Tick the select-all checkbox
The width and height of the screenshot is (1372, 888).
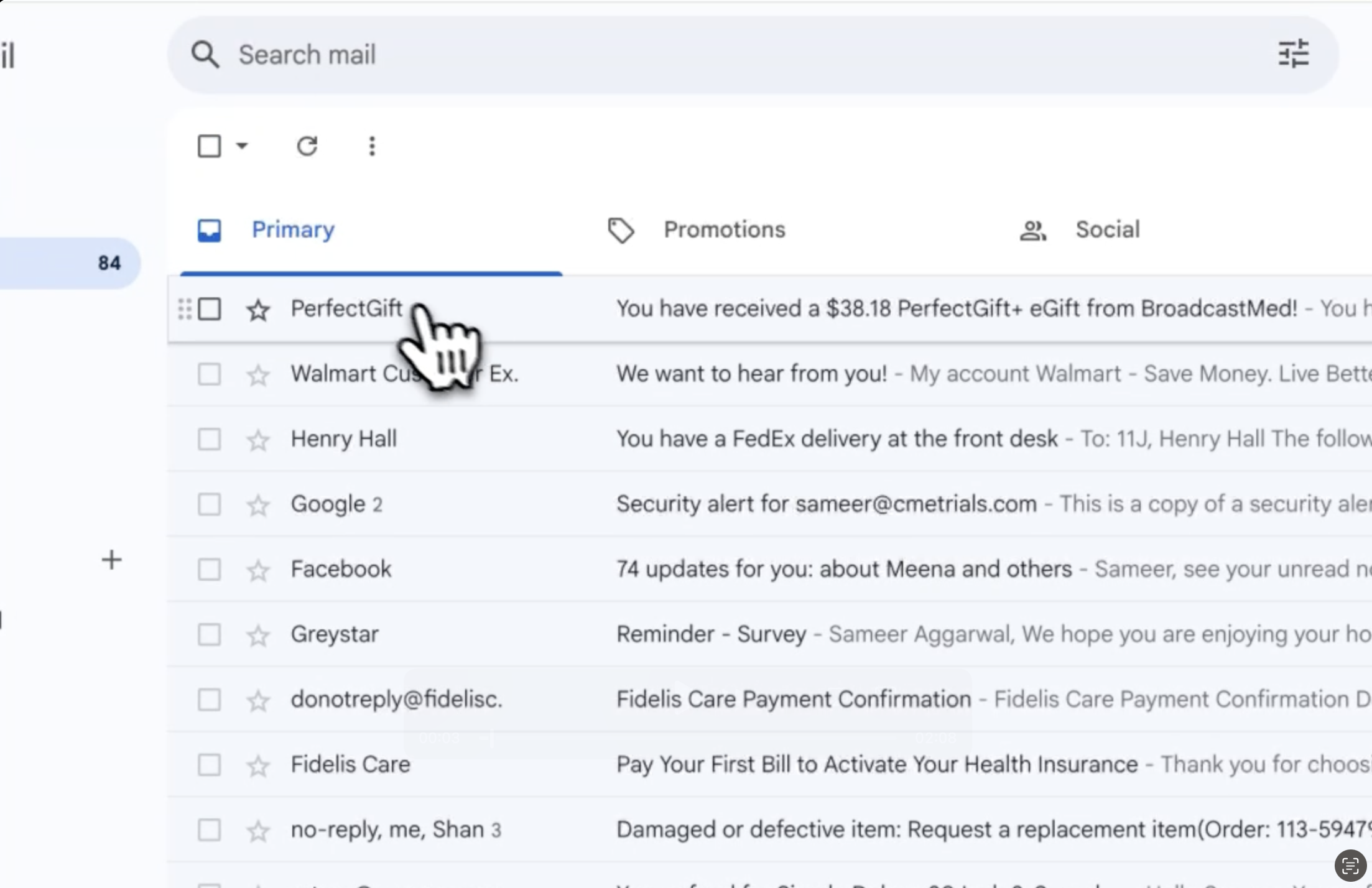(x=209, y=146)
